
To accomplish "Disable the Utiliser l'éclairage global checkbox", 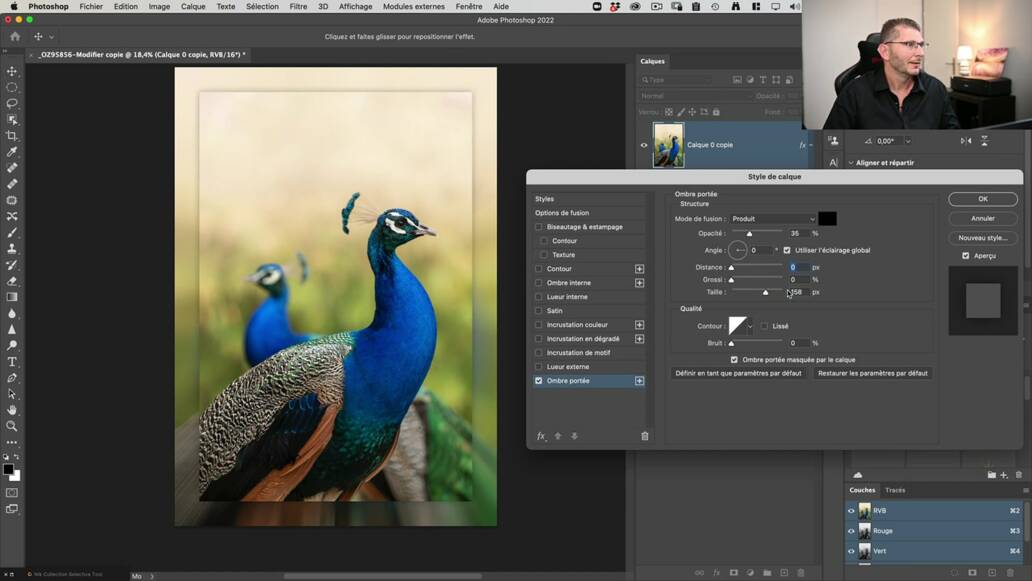I will pos(787,250).
